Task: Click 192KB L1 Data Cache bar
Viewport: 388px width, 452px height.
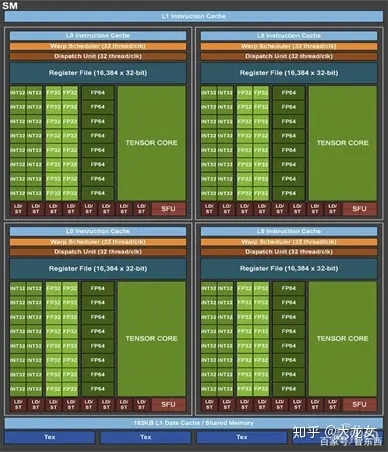Action: point(194,423)
